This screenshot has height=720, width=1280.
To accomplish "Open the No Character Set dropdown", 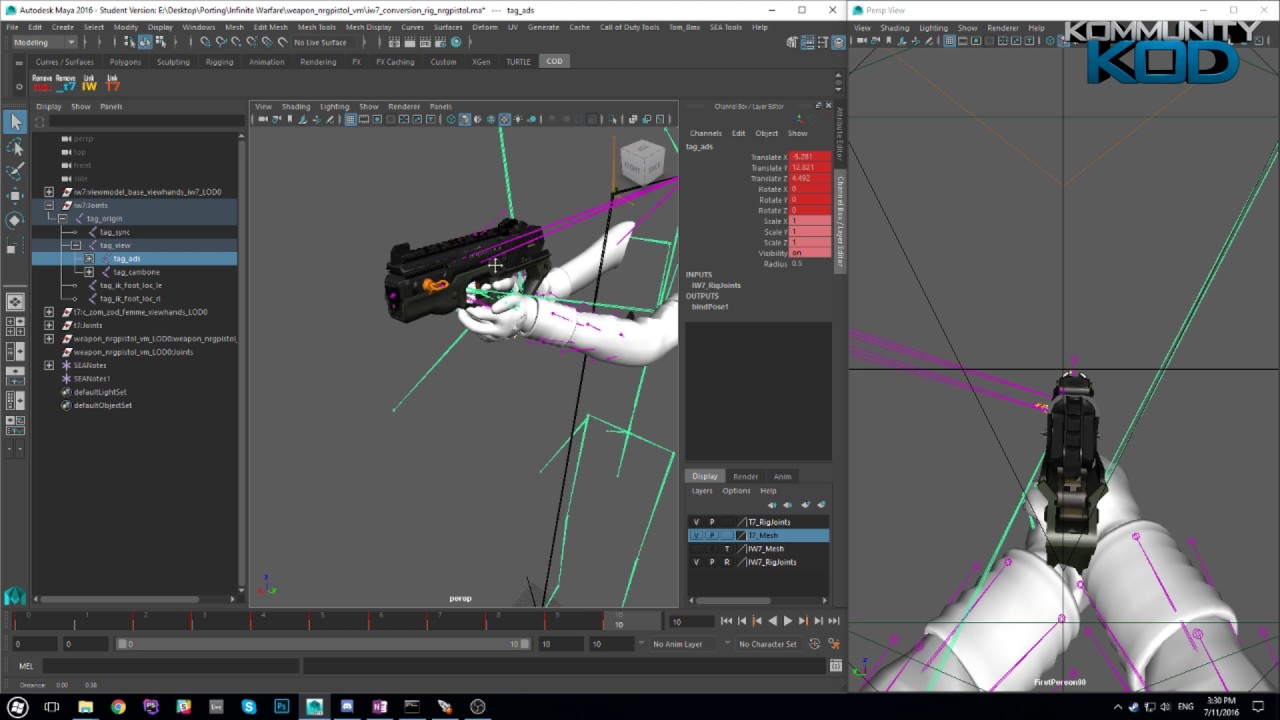I will pyautogui.click(x=767, y=644).
